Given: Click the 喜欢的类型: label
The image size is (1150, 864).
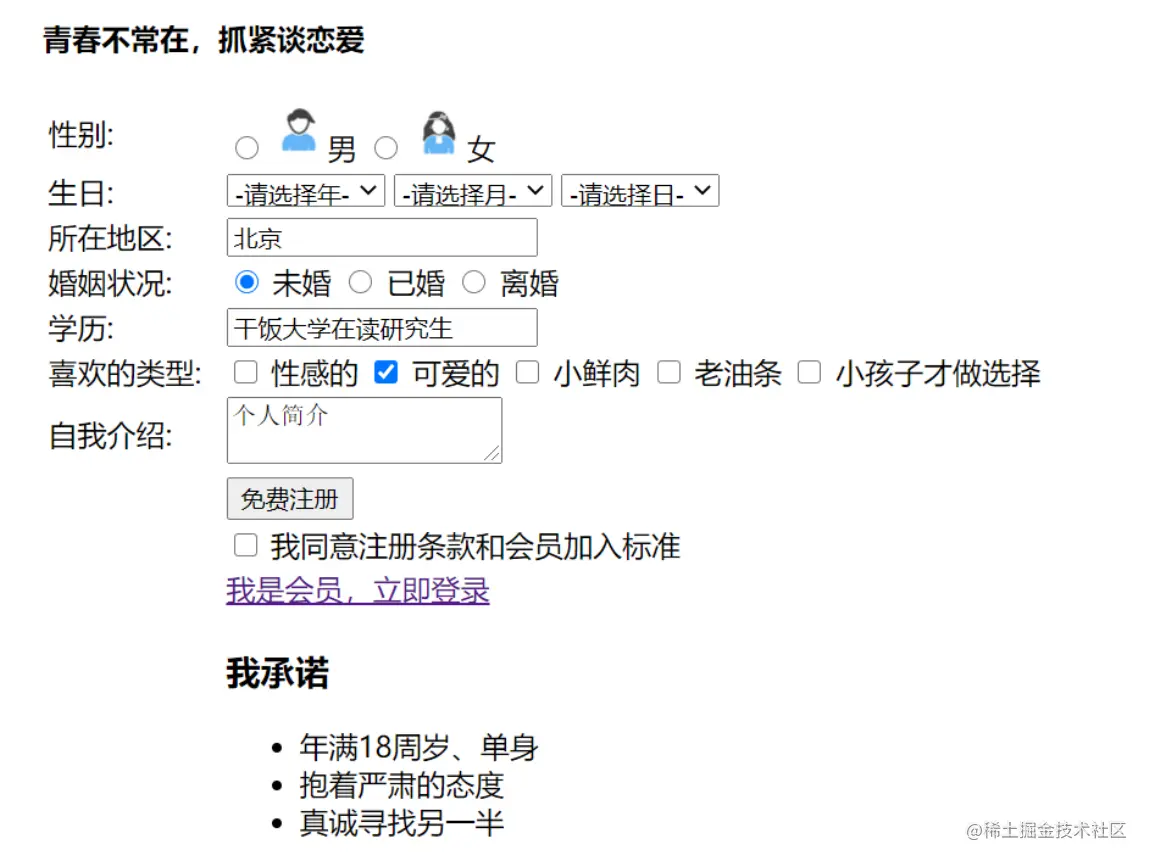Looking at the screenshot, I should click(125, 374).
